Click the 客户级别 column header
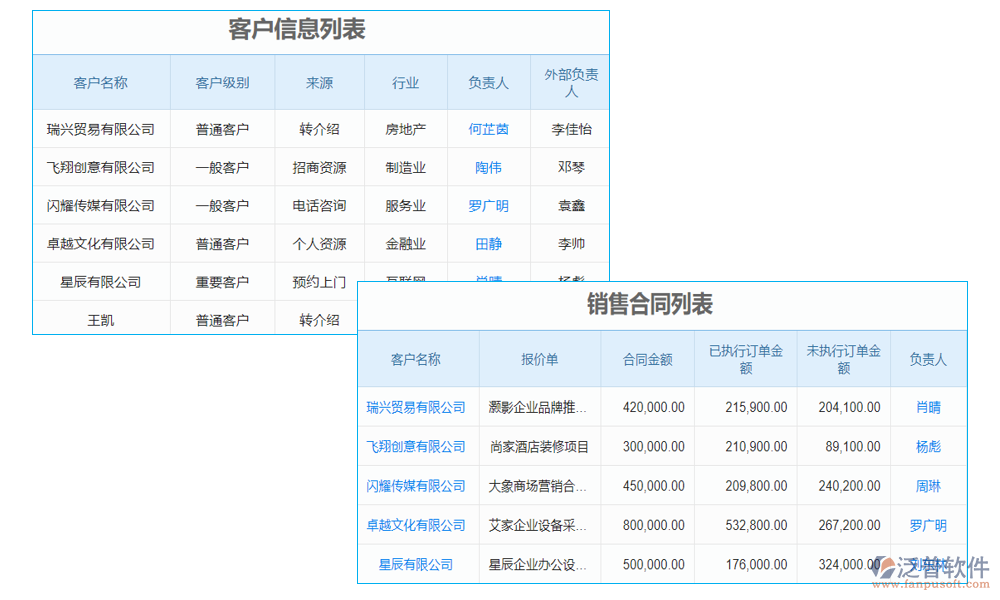The width and height of the screenshot is (1000, 600). 222,82
